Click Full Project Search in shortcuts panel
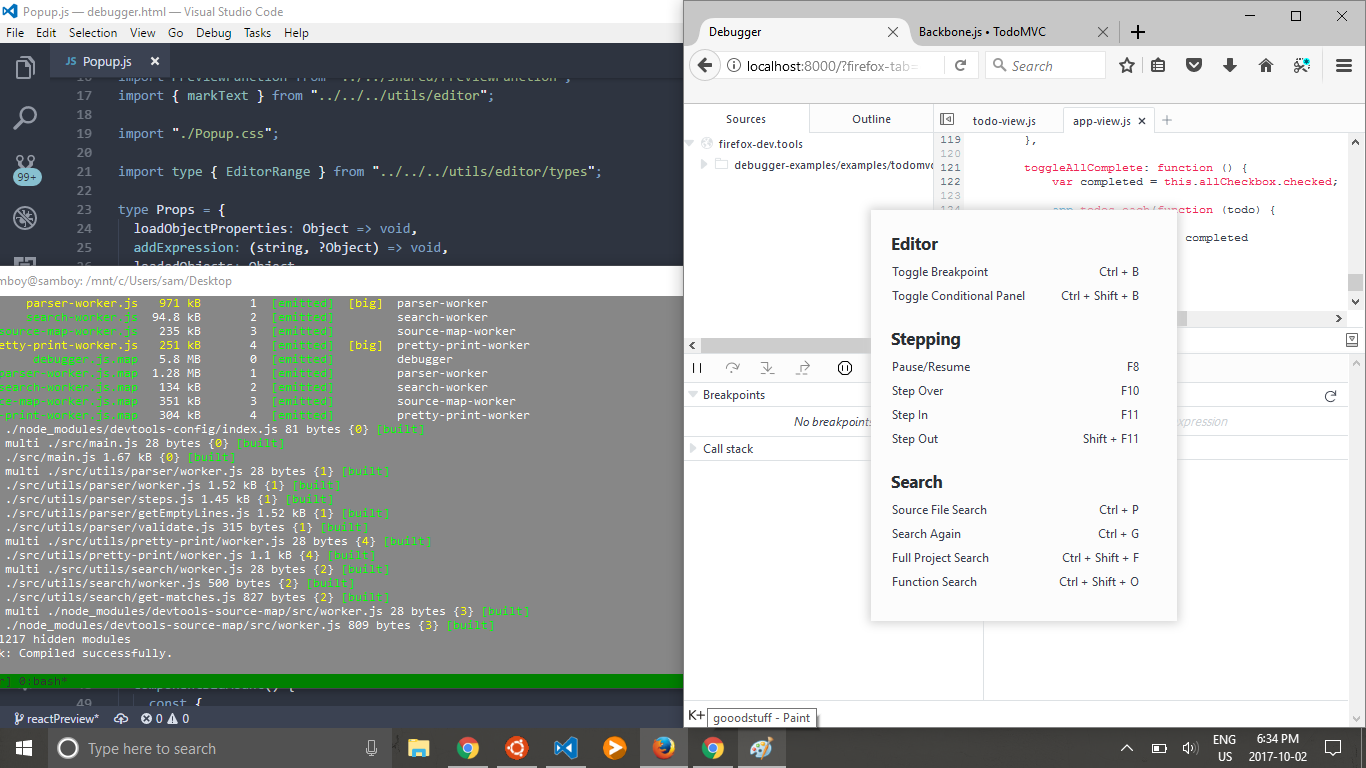 (x=940, y=558)
